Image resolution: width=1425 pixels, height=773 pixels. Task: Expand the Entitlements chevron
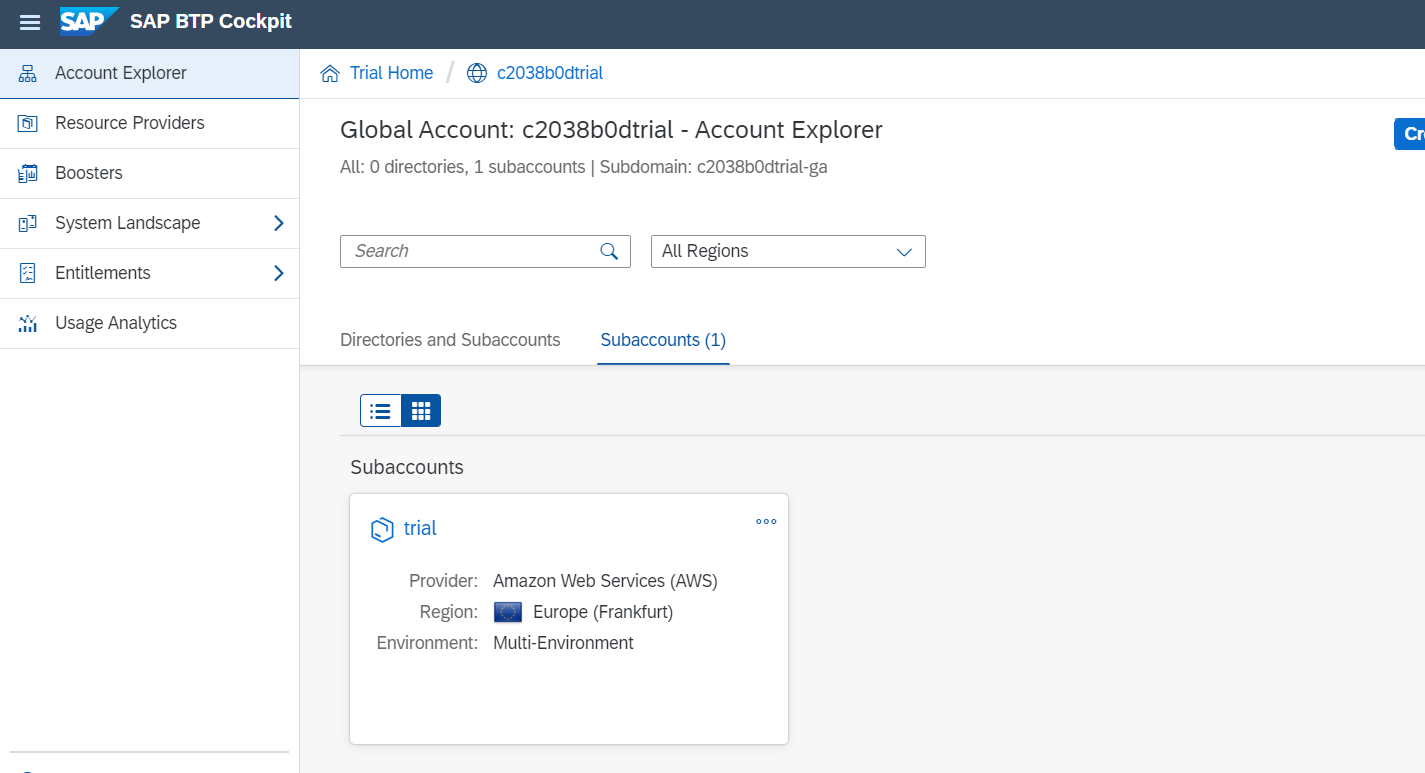coord(279,274)
